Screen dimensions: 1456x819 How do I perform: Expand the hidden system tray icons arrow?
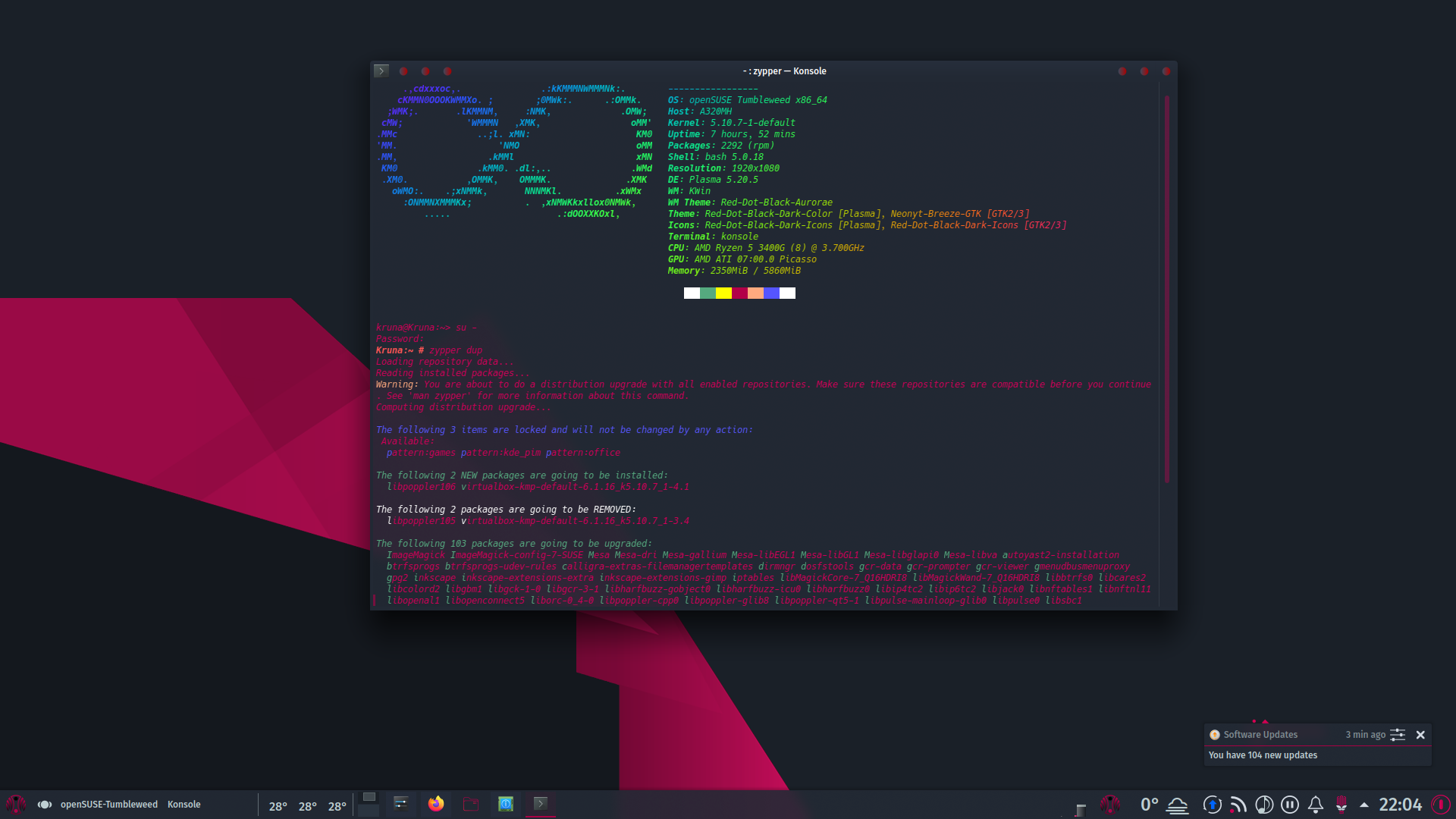[x=1364, y=805]
